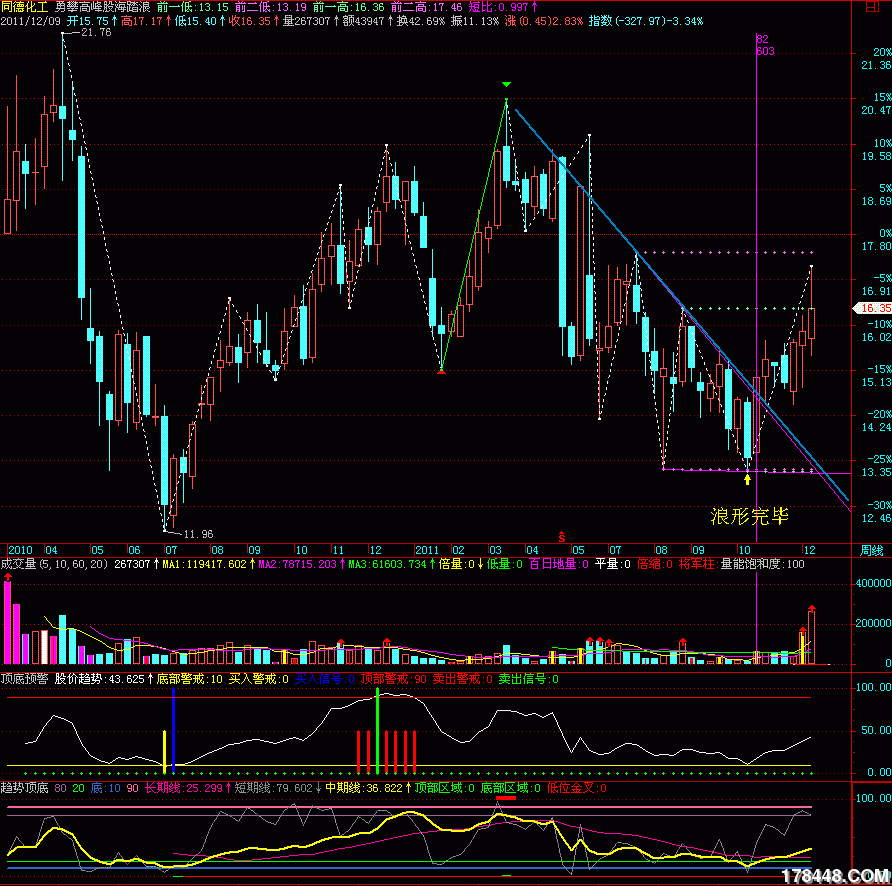Image resolution: width=892 pixels, height=886 pixels.
Task: Click the red S marker on time axis
Action: click(561, 536)
